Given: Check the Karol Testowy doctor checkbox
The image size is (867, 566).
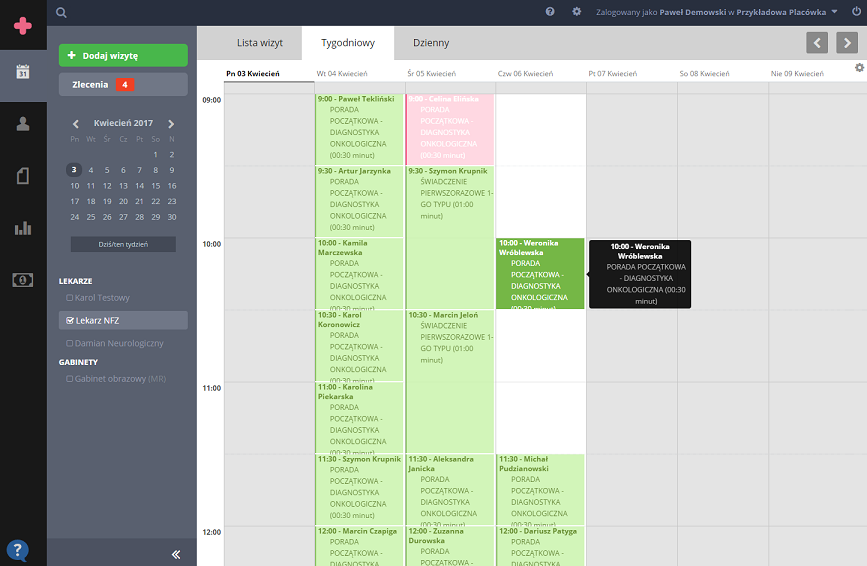Looking at the screenshot, I should pyautogui.click(x=69, y=298).
